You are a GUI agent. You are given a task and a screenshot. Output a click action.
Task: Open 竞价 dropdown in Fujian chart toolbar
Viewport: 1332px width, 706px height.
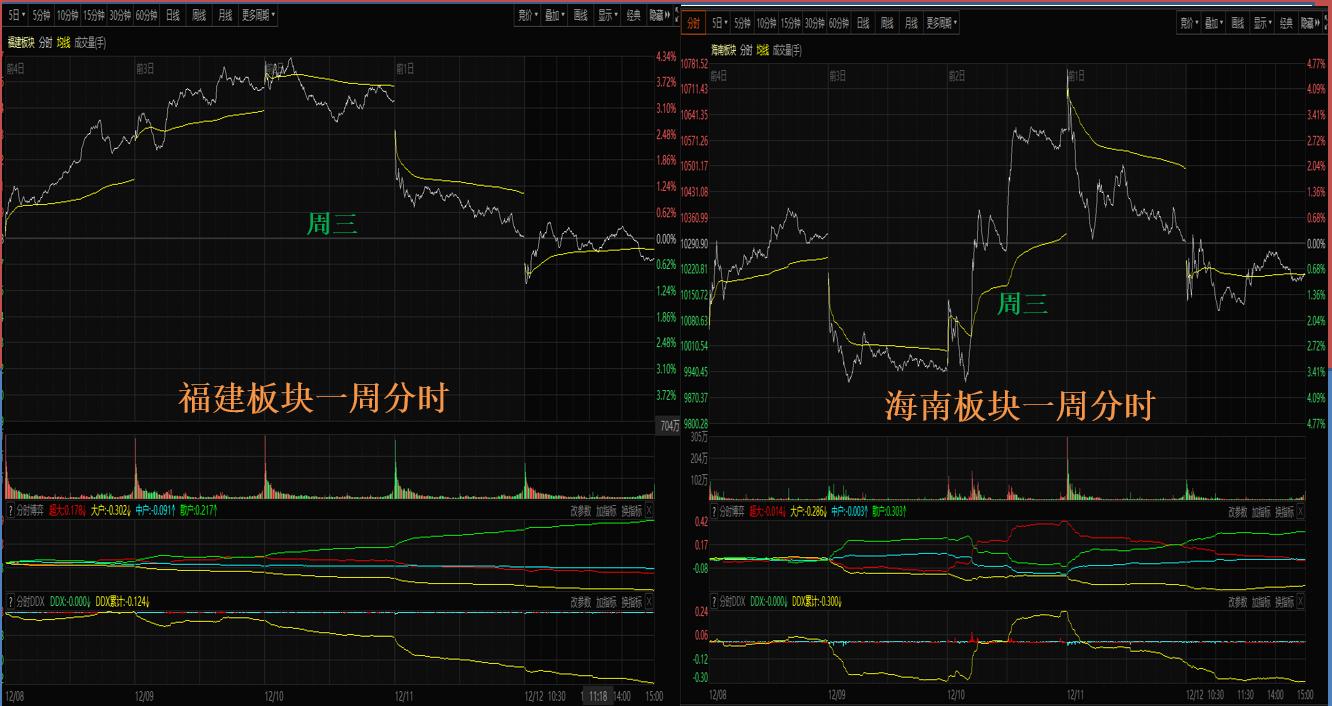pyautogui.click(x=528, y=16)
